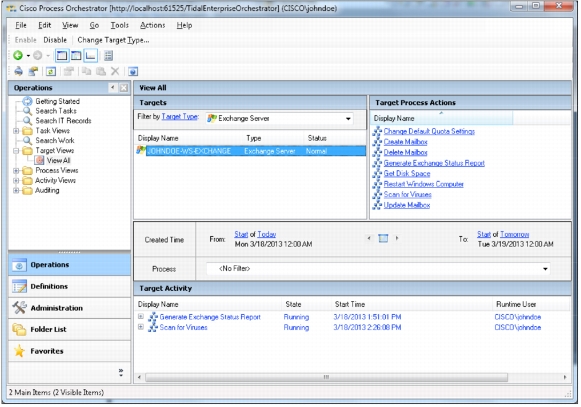
Task: Select the JOHNDOE-WS-EXCHANGE target row
Action: (x=251, y=151)
